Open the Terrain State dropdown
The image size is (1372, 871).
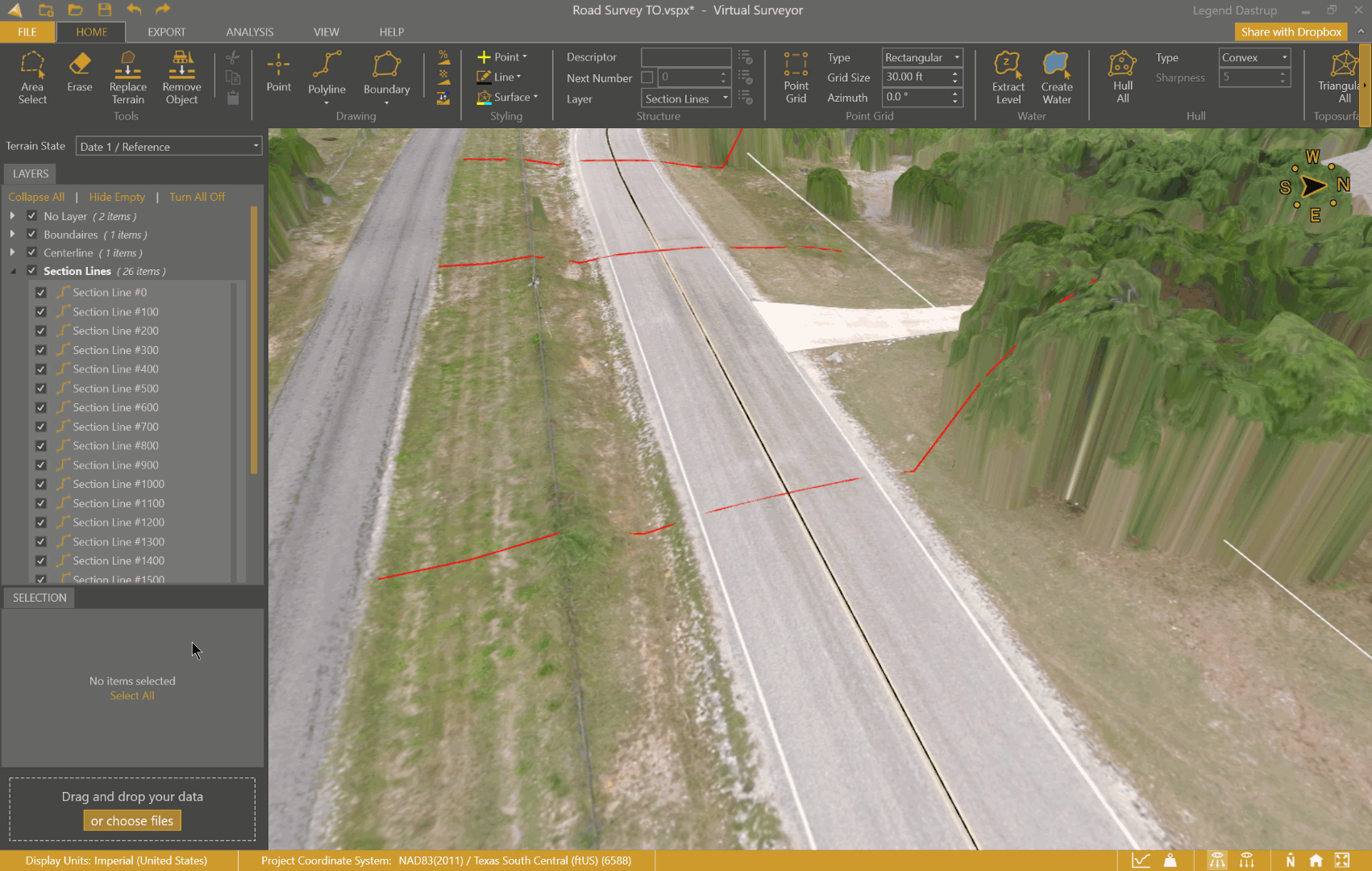(x=169, y=147)
